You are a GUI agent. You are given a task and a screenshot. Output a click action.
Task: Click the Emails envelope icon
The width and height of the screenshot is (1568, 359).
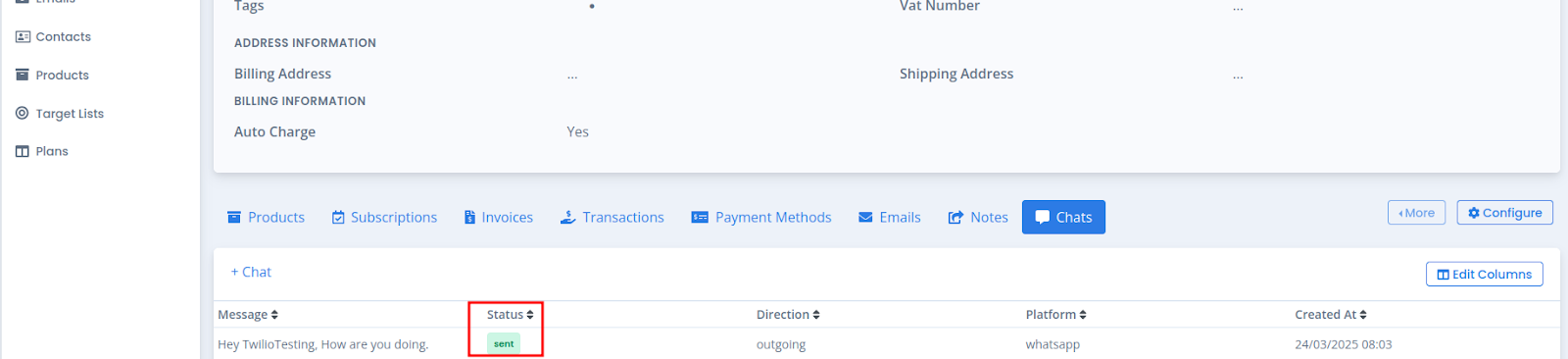pos(865,218)
